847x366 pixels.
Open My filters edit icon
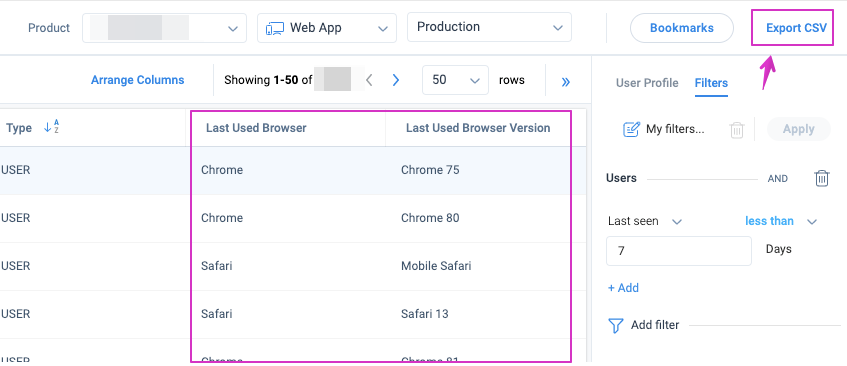[631, 129]
